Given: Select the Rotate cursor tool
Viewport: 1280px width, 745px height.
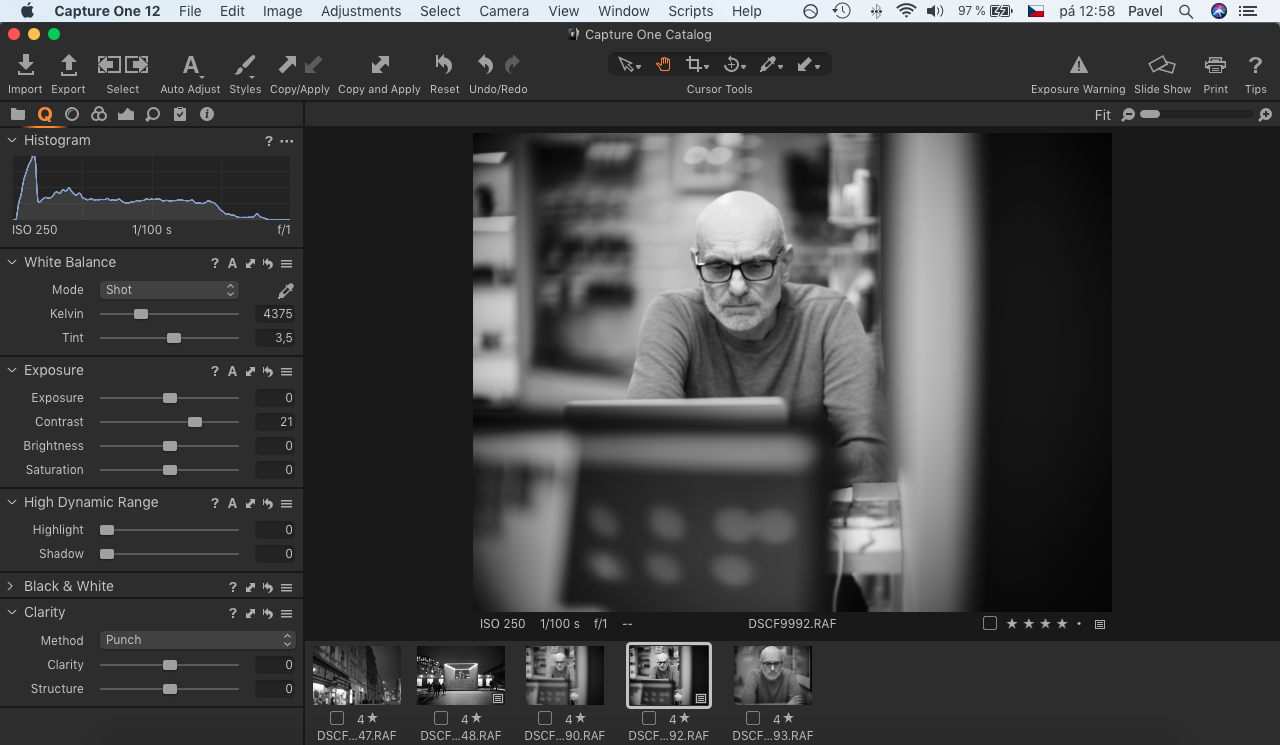Looking at the screenshot, I should coord(734,64).
